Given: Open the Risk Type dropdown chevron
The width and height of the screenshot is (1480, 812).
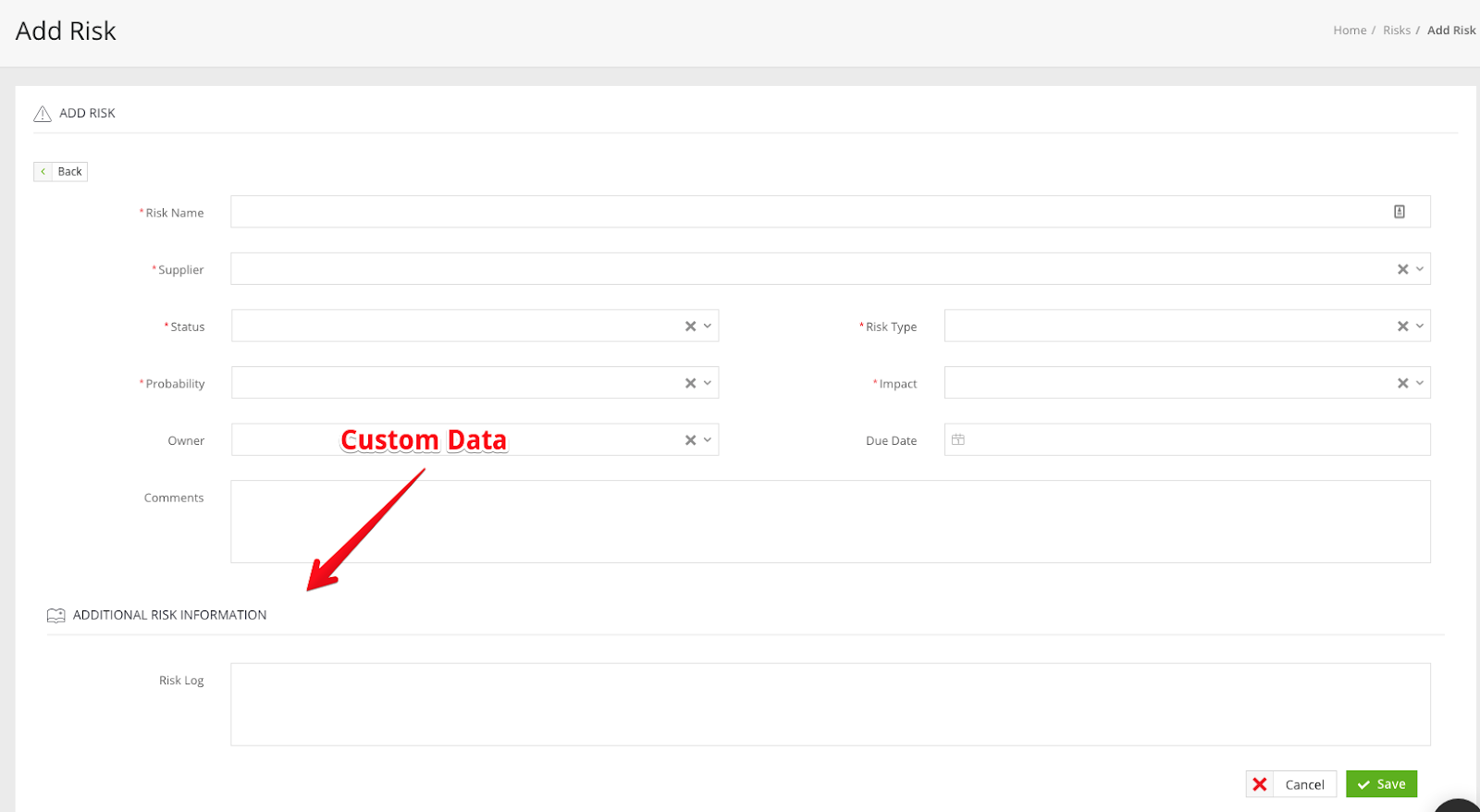Looking at the screenshot, I should (x=1420, y=326).
